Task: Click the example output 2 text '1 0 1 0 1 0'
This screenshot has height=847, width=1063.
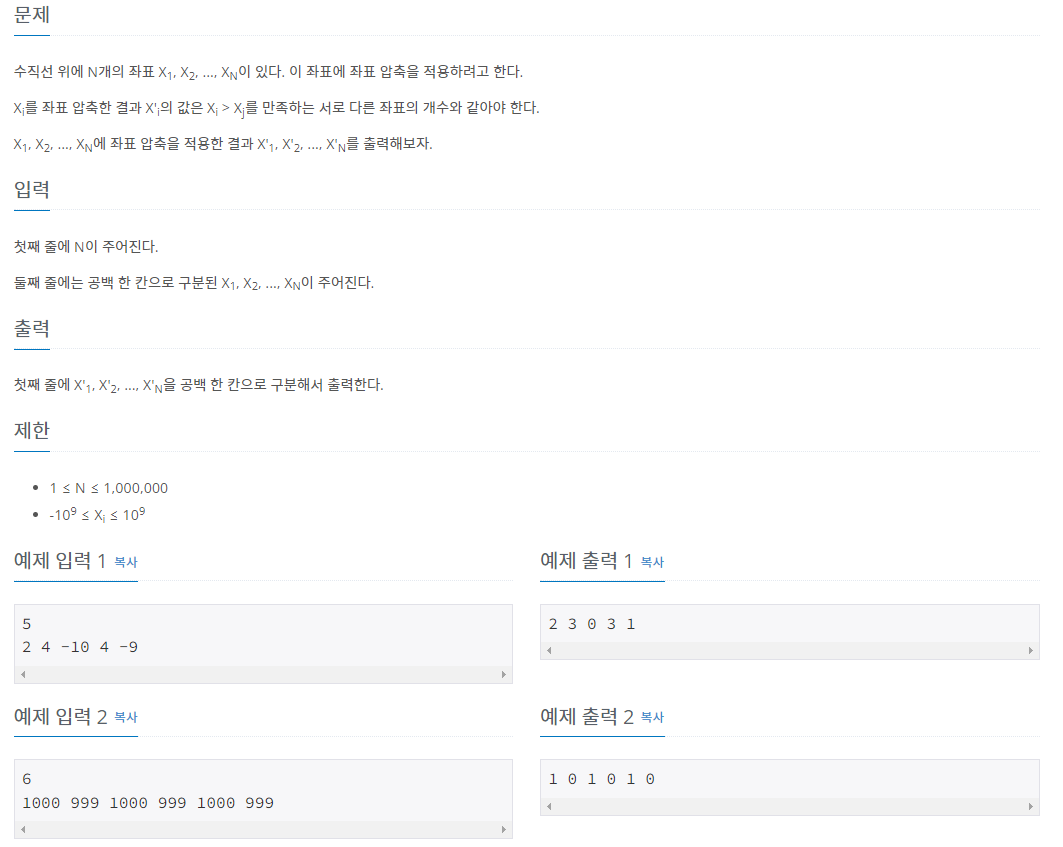Action: point(601,780)
